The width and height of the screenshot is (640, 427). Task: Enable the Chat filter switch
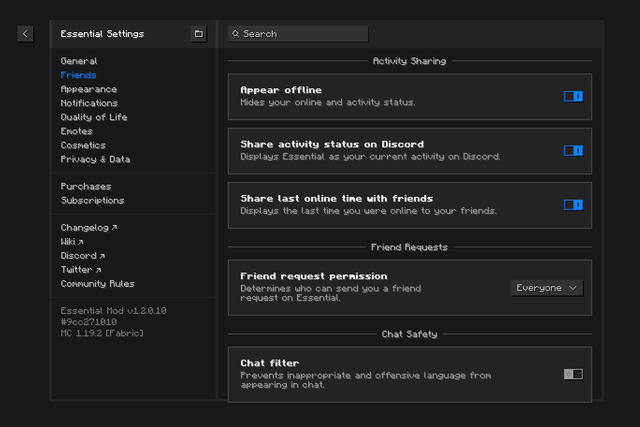573,374
